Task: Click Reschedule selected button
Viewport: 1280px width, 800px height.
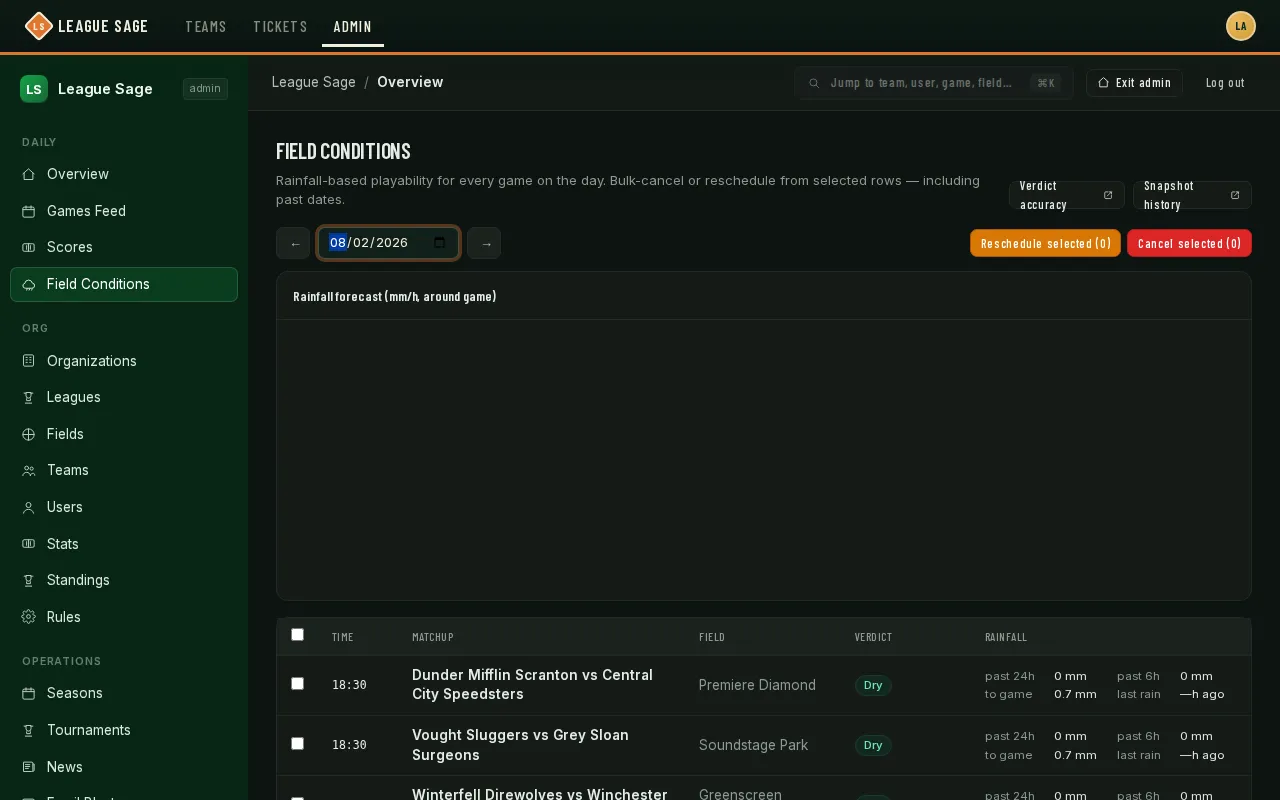Action: click(1045, 243)
